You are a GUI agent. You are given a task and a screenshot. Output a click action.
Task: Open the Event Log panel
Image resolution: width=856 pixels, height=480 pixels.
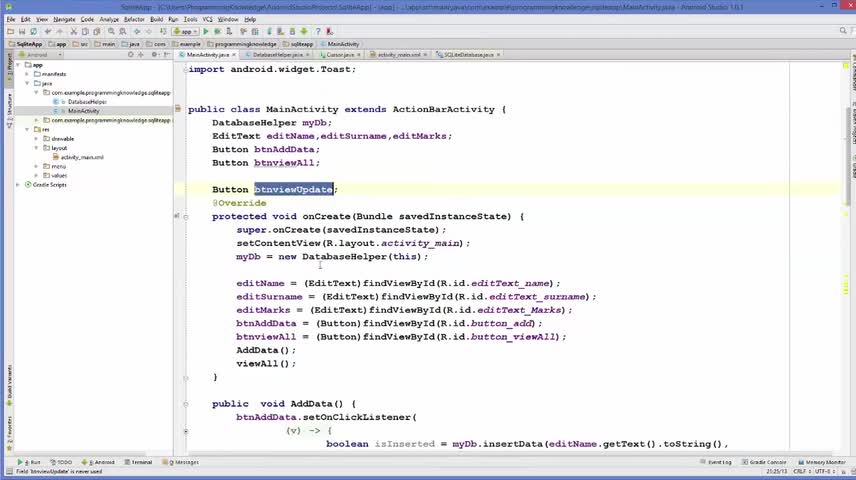716,462
